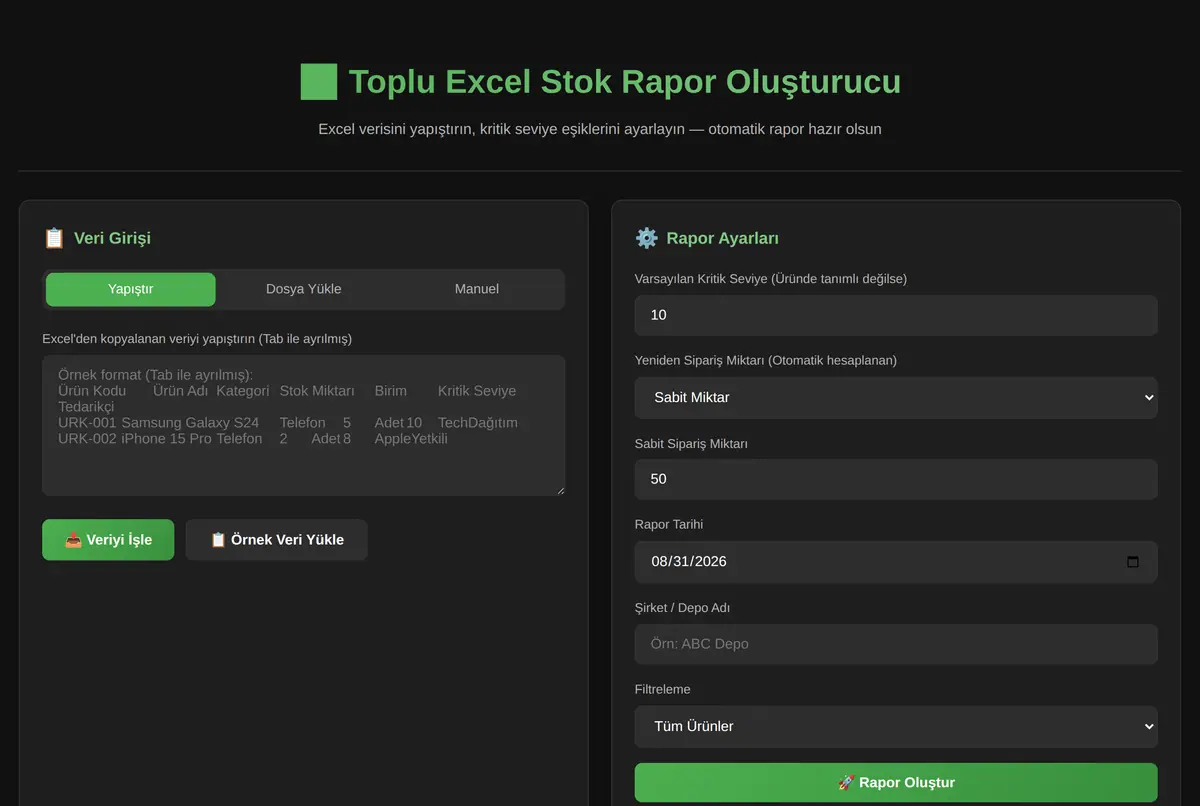
Task: Click the textarea resize handle corner
Action: [560, 490]
